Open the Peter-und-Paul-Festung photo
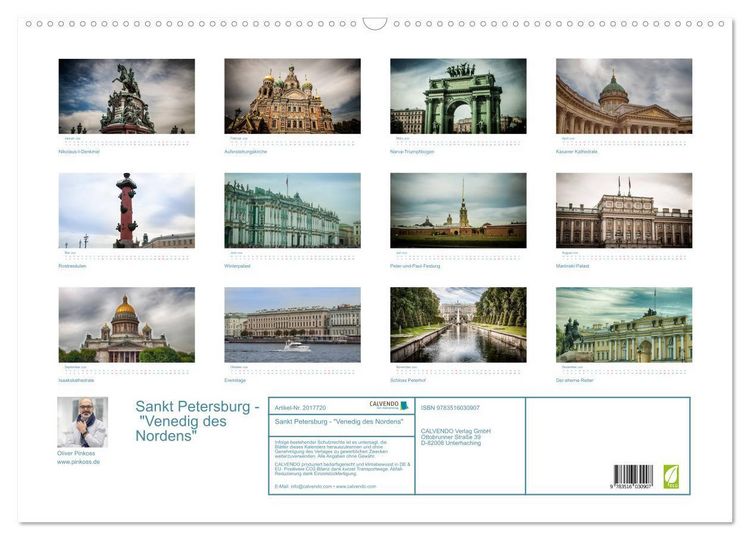750x540 pixels. coord(458,210)
